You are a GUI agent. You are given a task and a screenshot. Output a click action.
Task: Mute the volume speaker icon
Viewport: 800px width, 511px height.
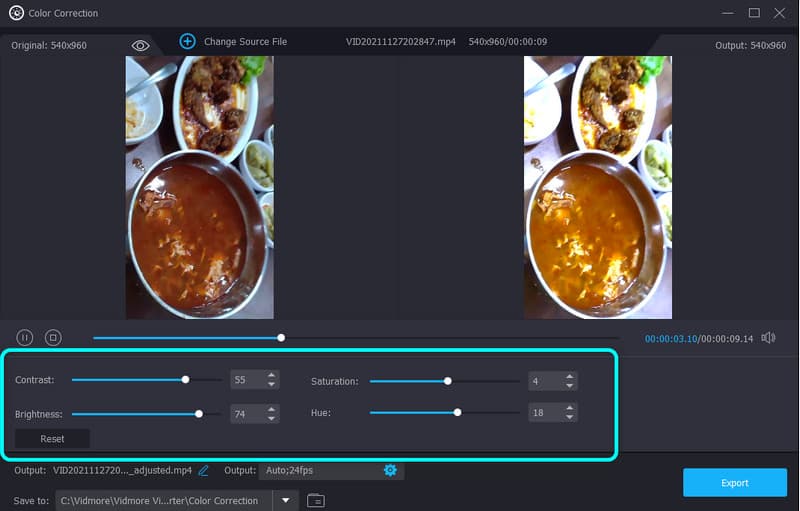pyautogui.click(x=768, y=338)
